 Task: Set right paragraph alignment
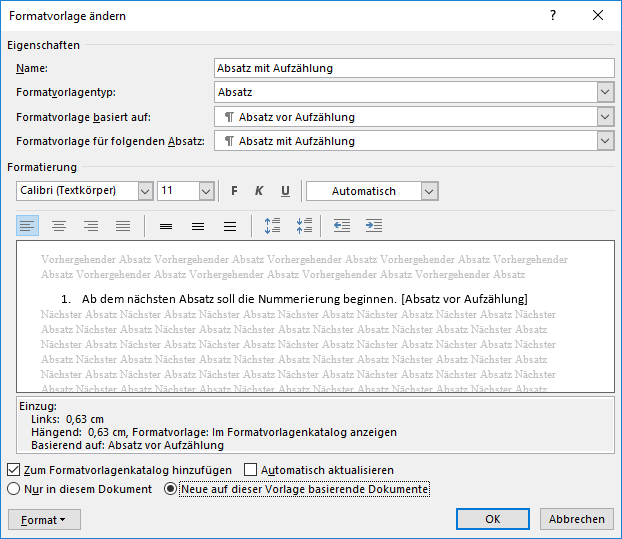pyautogui.click(x=91, y=226)
